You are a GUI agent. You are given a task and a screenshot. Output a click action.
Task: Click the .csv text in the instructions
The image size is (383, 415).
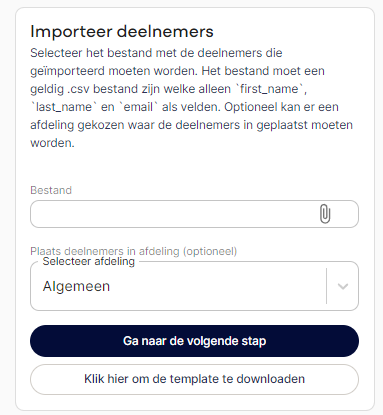click(x=77, y=89)
